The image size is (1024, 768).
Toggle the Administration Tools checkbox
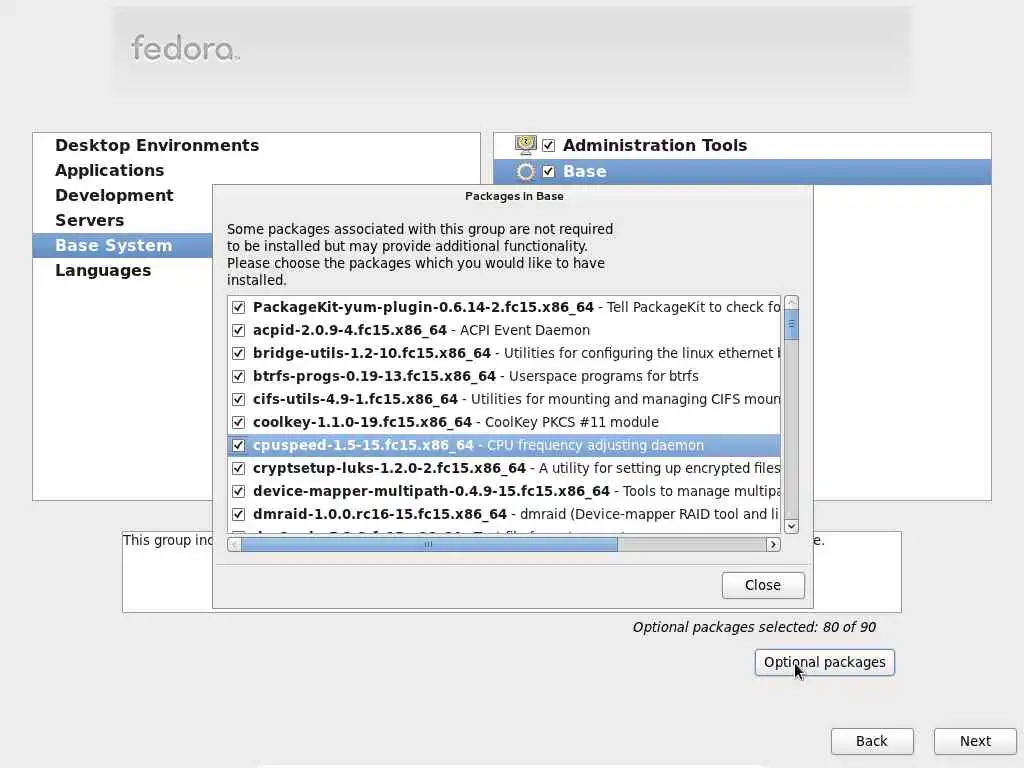(x=549, y=145)
